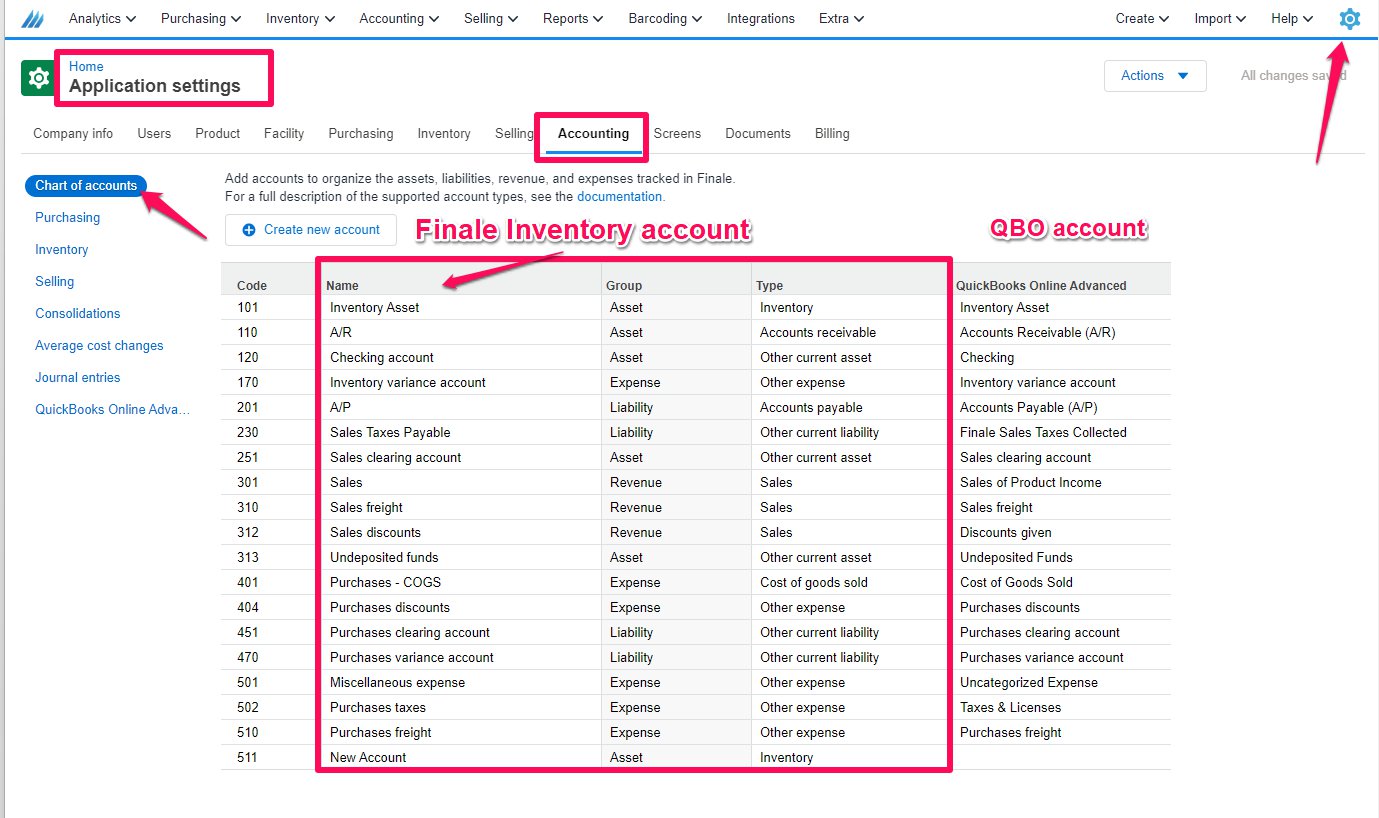This screenshot has width=1379, height=818.
Task: Open Selling in the left sidebar
Action: coord(55,281)
